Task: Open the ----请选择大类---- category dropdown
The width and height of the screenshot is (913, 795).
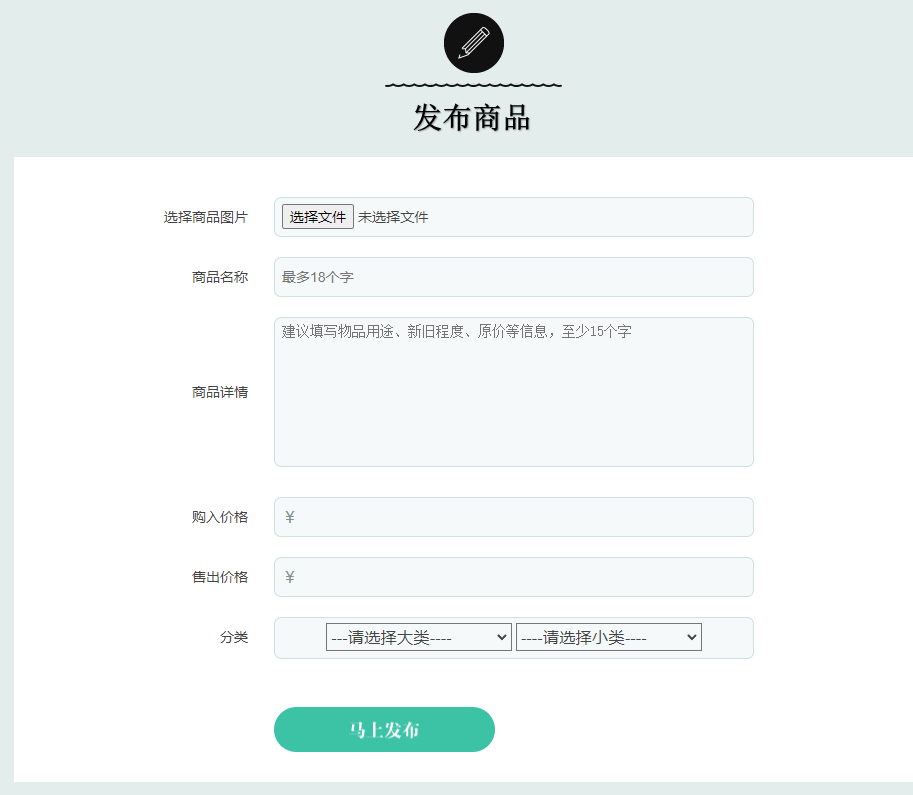Action: pyautogui.click(x=417, y=637)
